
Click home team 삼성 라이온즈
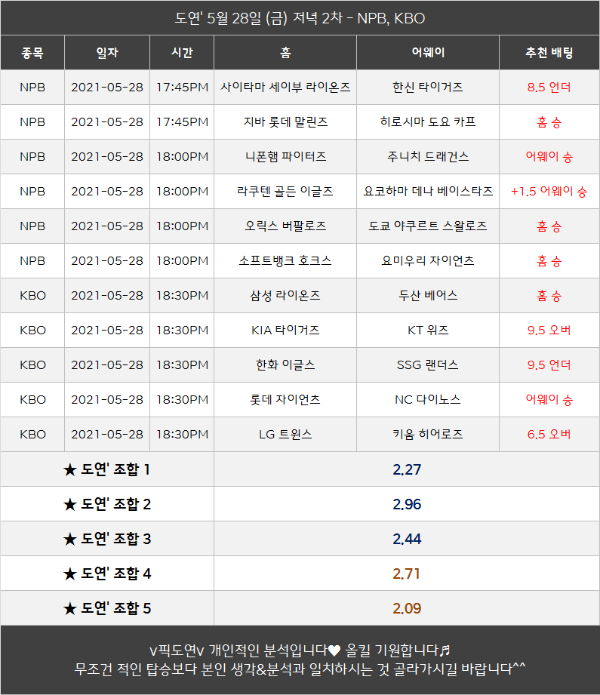tap(285, 295)
